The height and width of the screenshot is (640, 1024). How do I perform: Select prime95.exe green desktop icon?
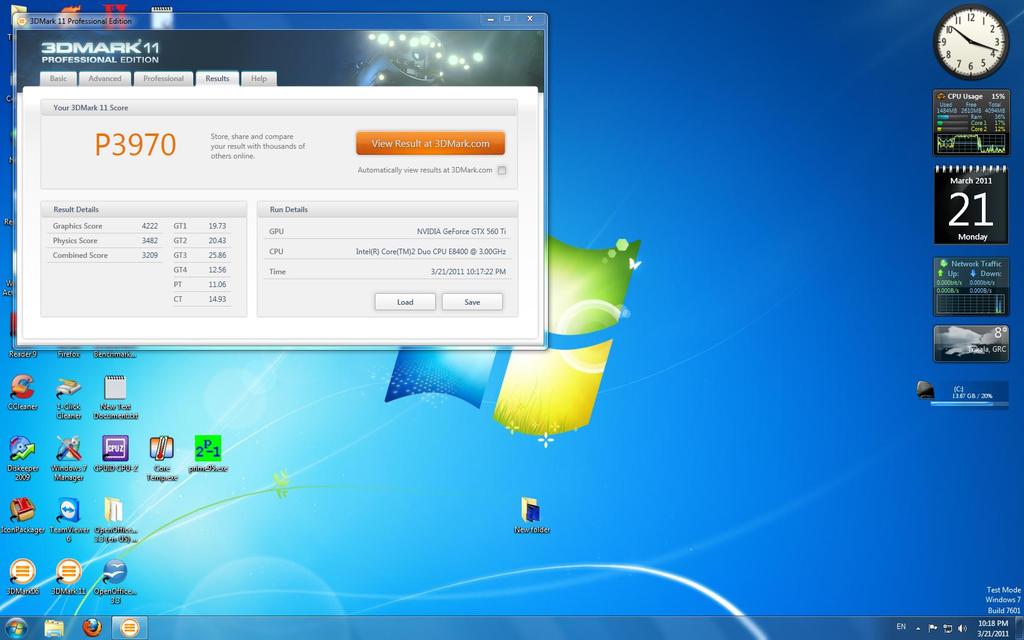pos(208,453)
